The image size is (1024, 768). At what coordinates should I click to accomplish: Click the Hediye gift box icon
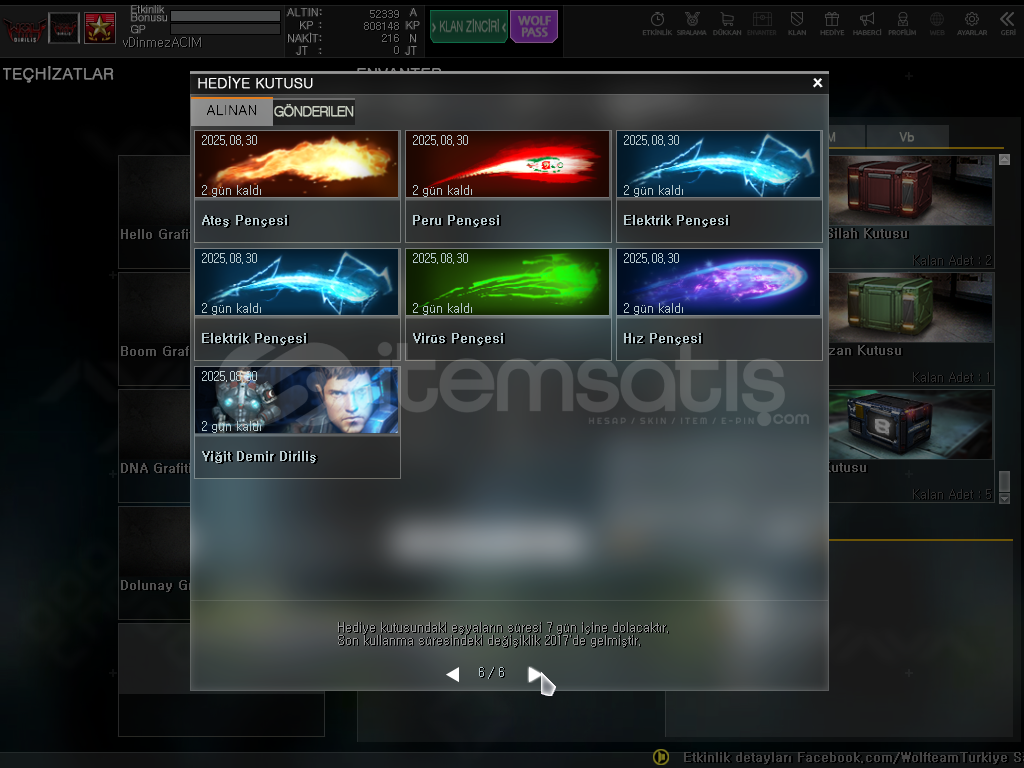831,22
